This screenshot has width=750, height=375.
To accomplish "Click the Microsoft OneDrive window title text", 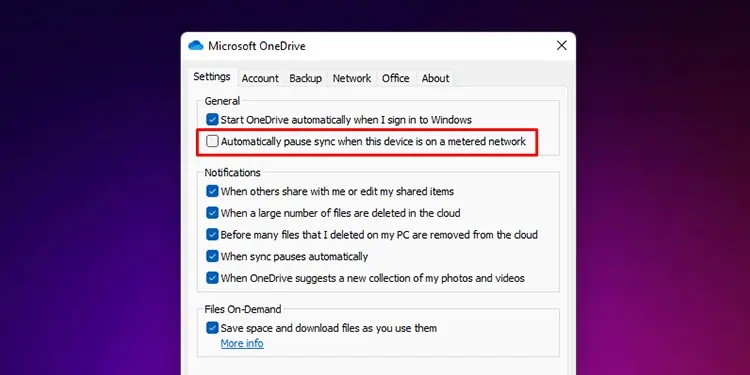I will pos(257,46).
